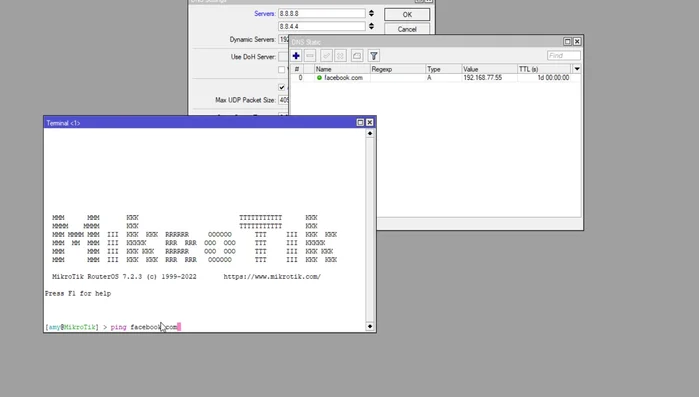The height and width of the screenshot is (397, 699).
Task: Add a new DNS Static entry
Action: 296,56
